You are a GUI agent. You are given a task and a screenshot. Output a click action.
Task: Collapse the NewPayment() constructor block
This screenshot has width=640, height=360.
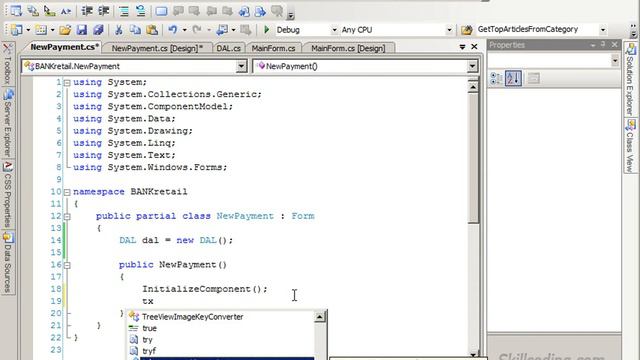pyautogui.click(x=67, y=265)
